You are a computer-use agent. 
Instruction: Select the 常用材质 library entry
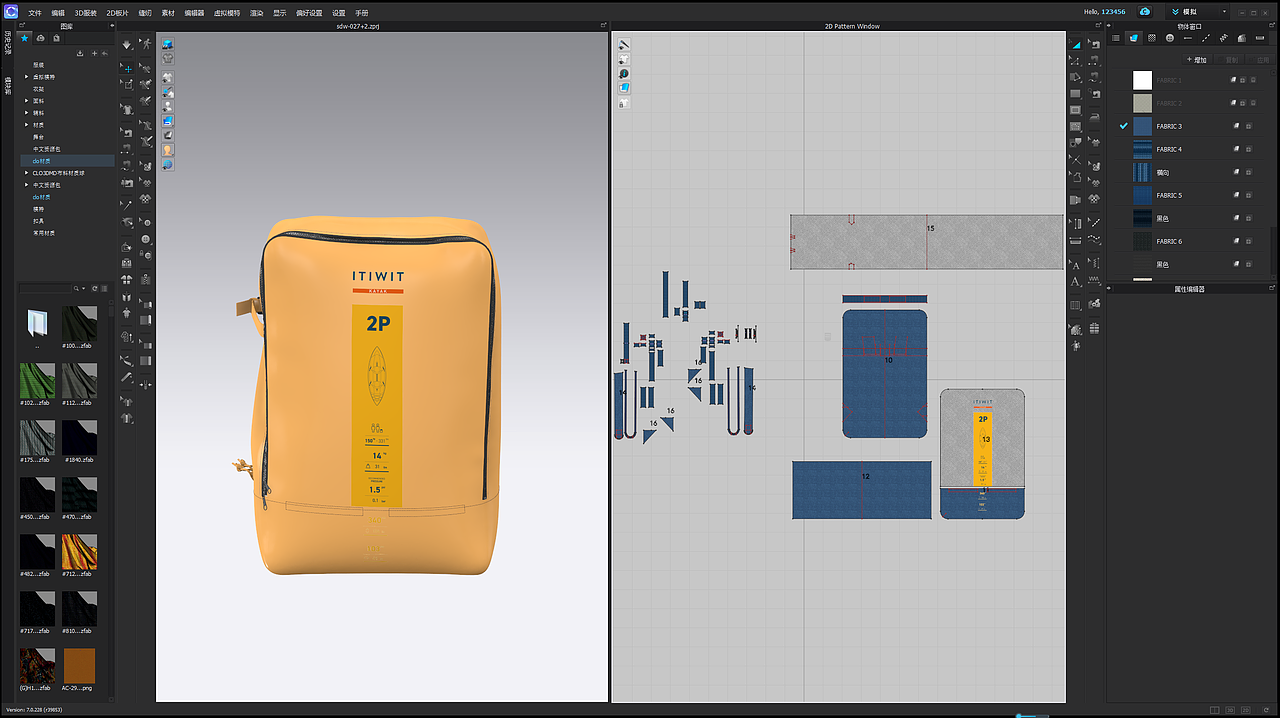pyautogui.click(x=42, y=232)
